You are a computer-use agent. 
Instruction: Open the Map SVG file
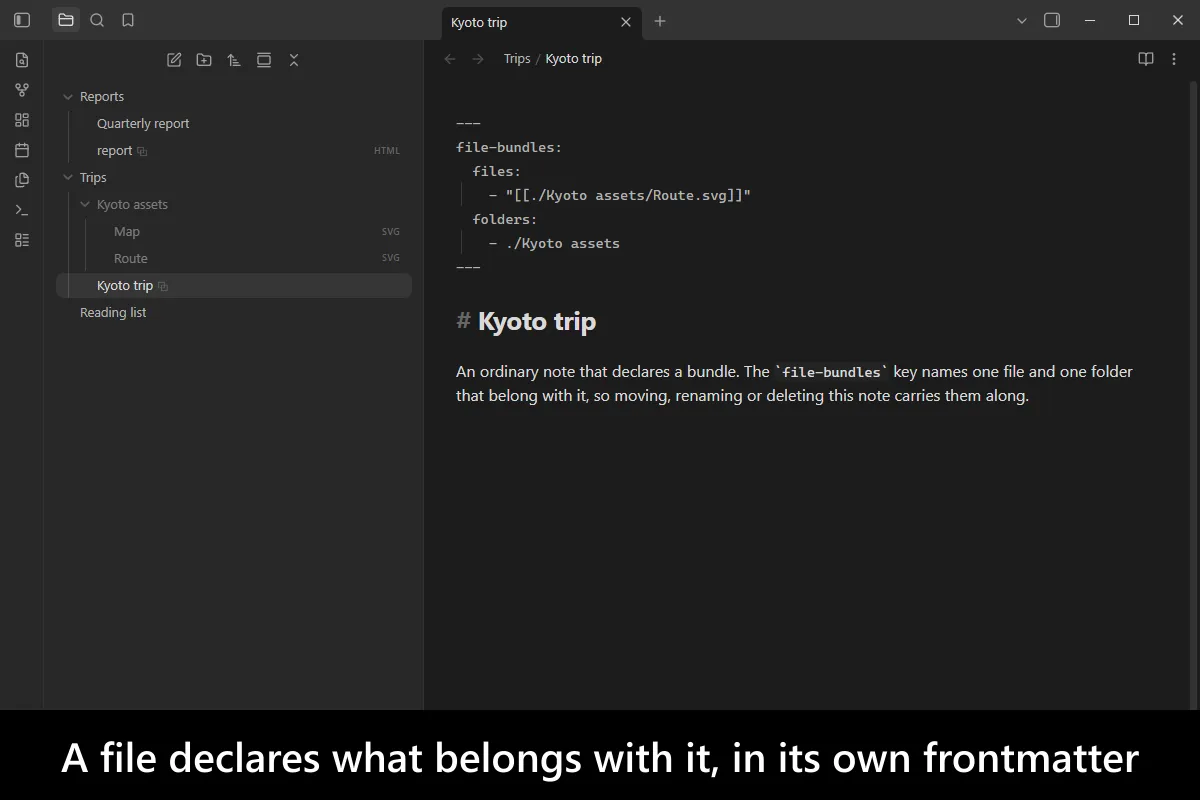tap(127, 232)
